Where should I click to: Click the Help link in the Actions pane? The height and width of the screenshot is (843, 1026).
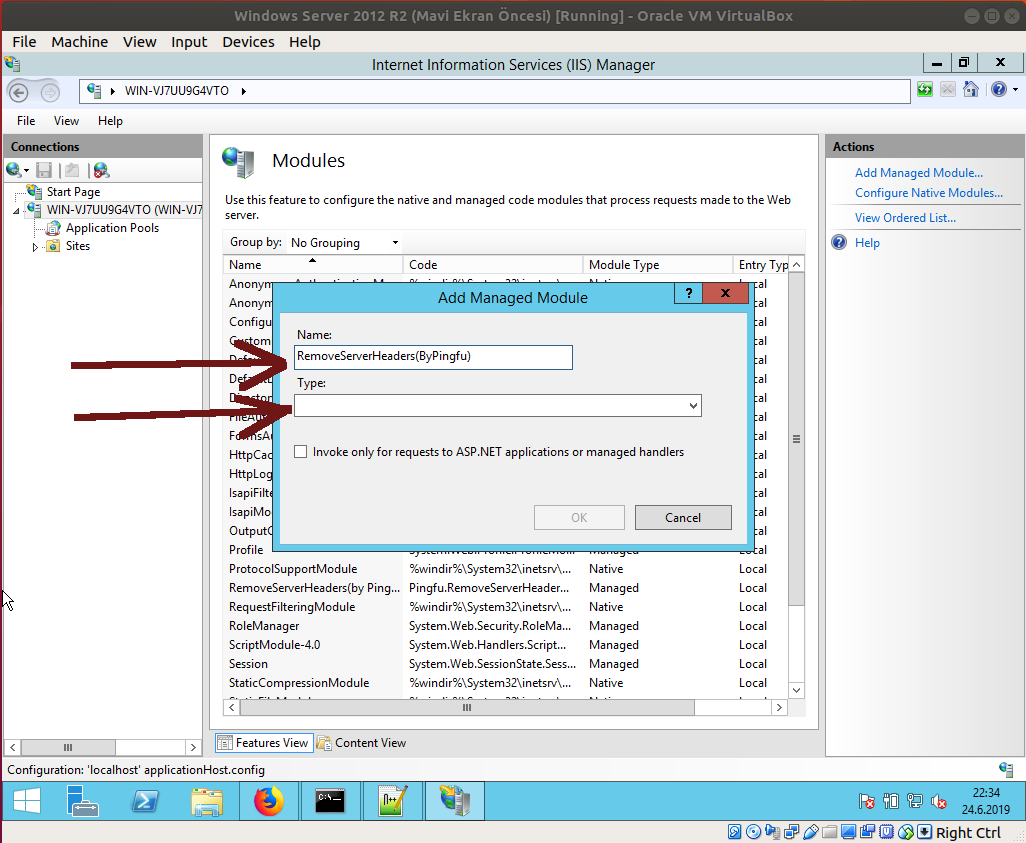[x=867, y=243]
